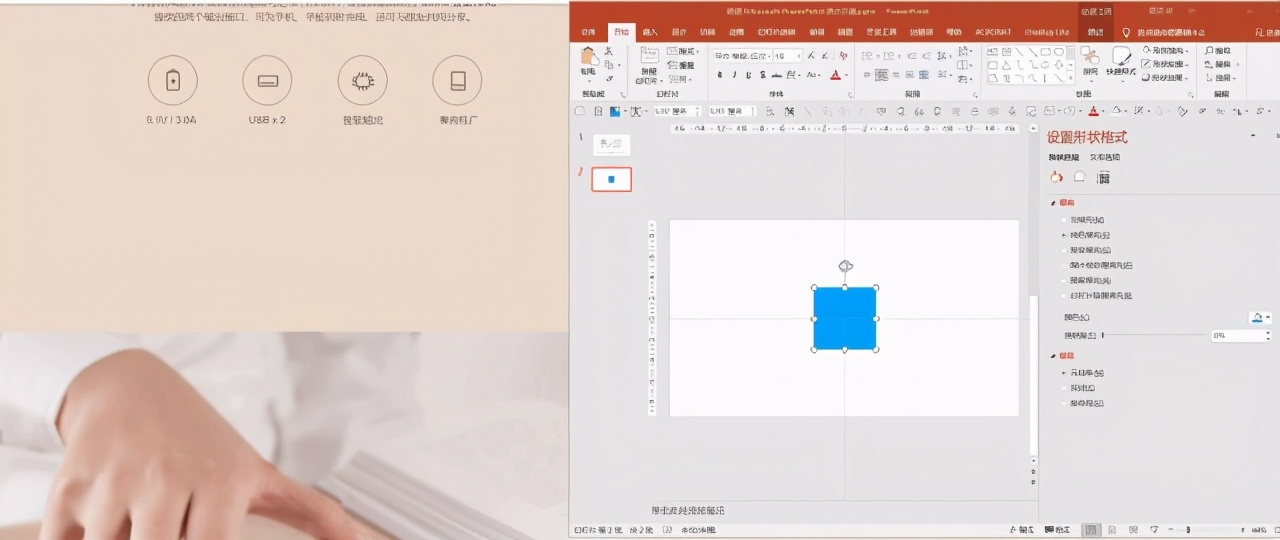This screenshot has height=540, width=1280.
Task: Click the chip icon on the web page
Action: [x=362, y=80]
